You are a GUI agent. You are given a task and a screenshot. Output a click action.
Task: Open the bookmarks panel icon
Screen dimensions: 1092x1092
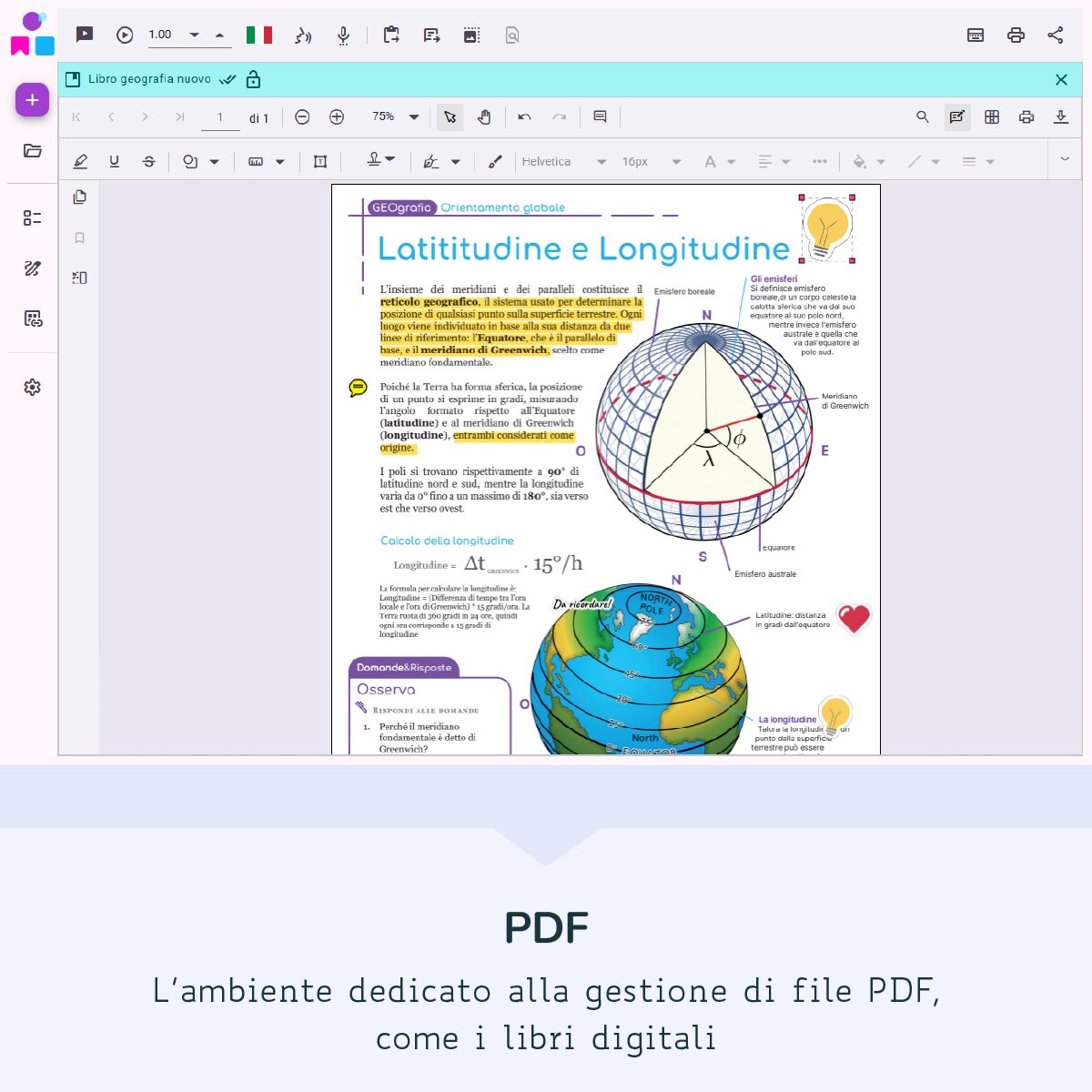coord(80,238)
